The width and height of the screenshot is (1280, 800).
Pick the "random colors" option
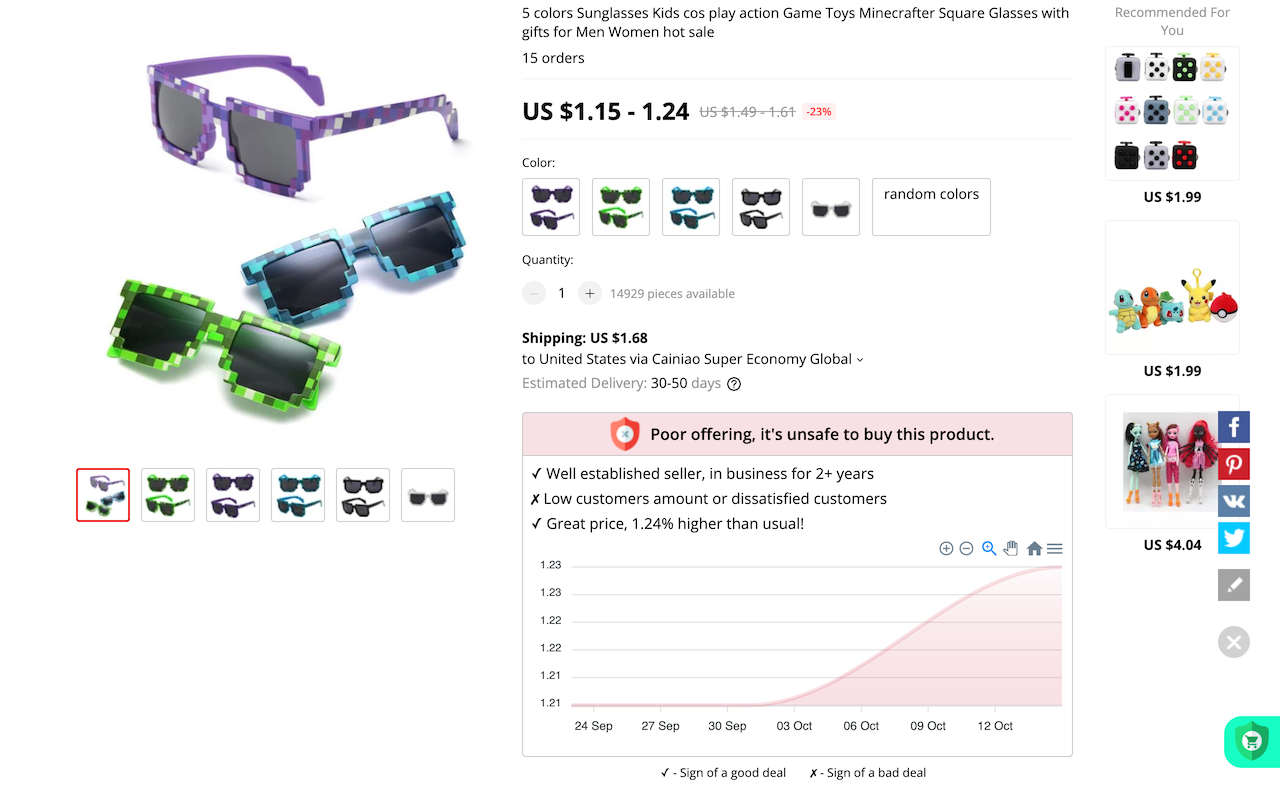pos(931,207)
